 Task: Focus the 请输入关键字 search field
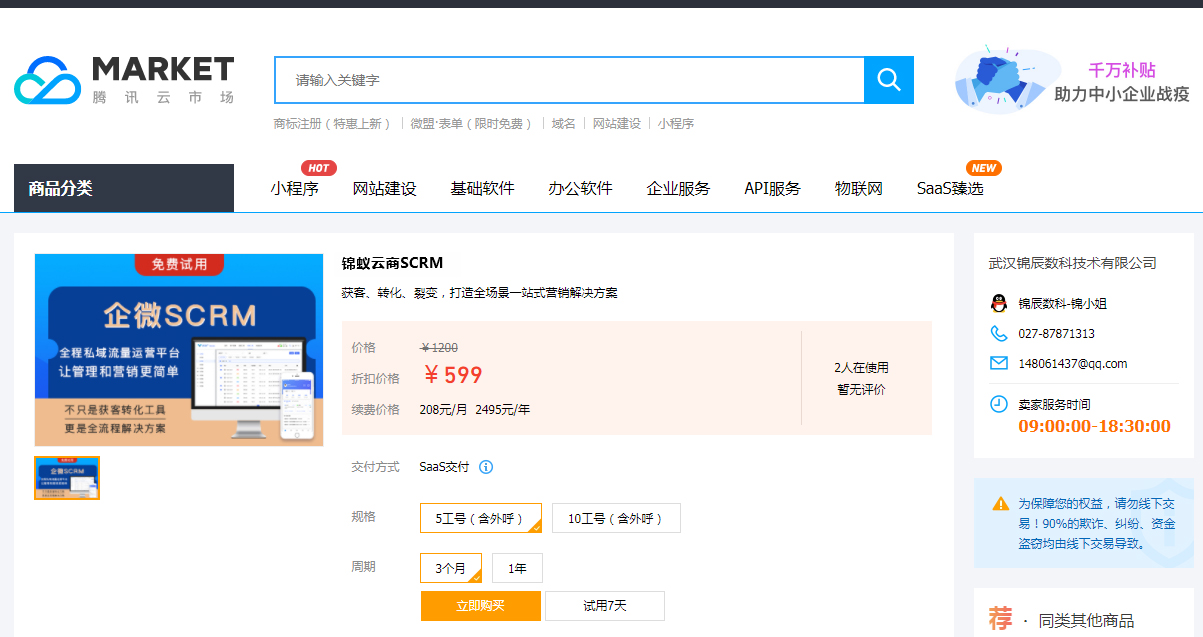tap(569, 80)
